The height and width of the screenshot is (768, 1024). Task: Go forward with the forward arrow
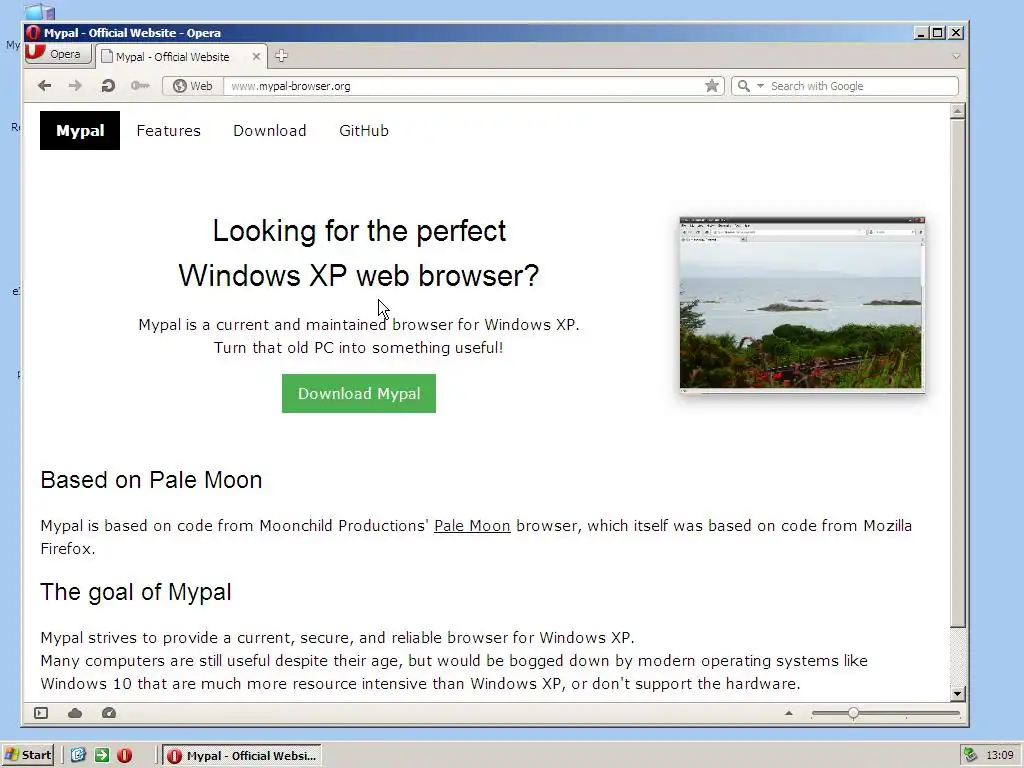pos(75,86)
